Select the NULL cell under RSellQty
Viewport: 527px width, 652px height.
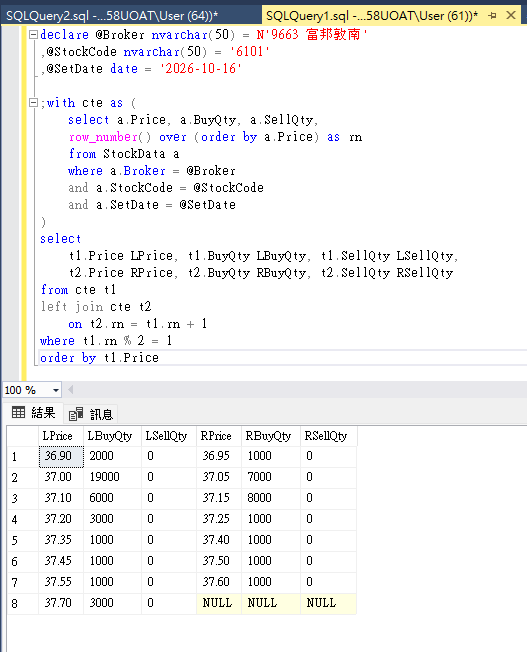[x=329, y=603]
